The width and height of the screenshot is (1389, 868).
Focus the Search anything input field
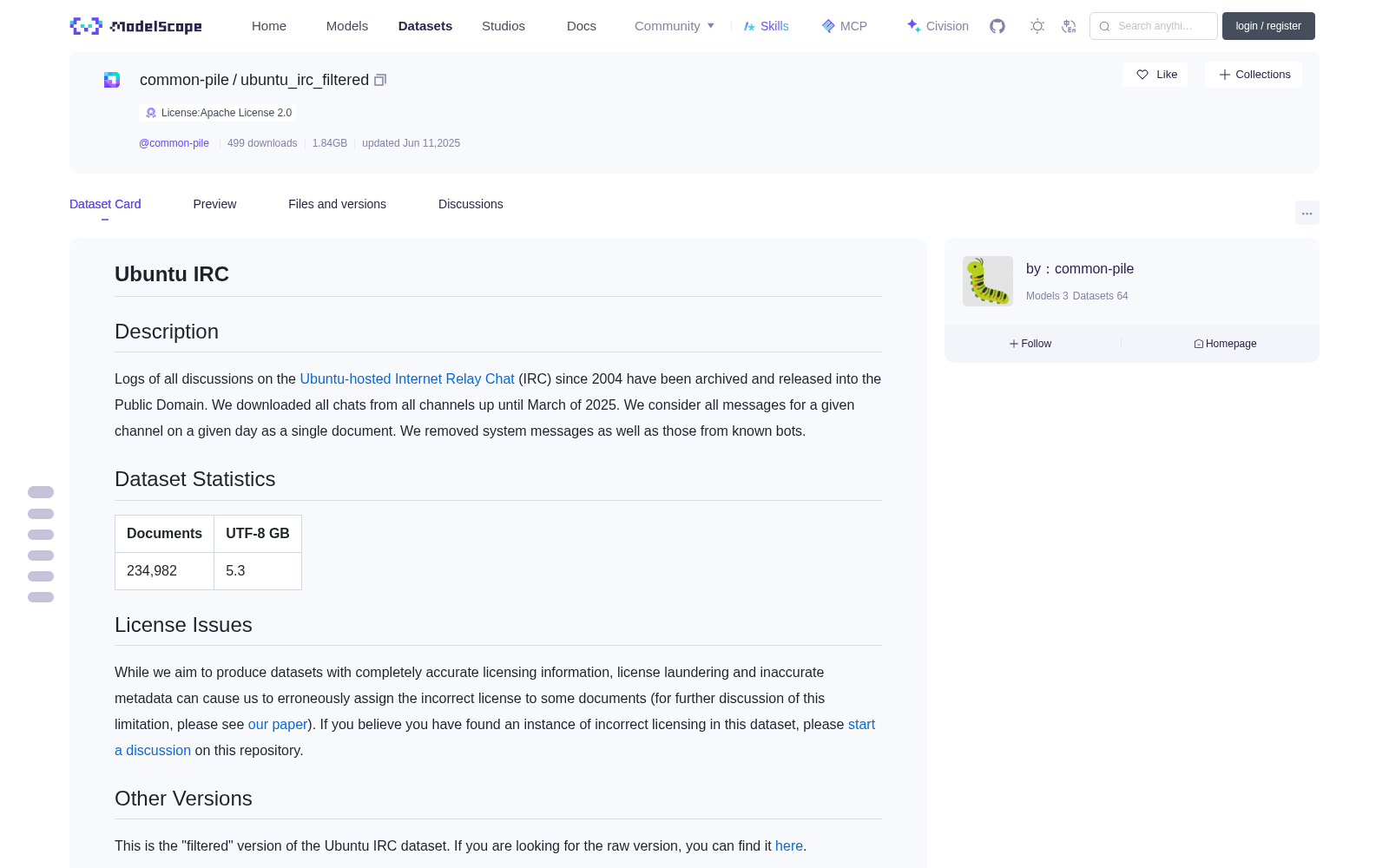pyautogui.click(x=1154, y=26)
